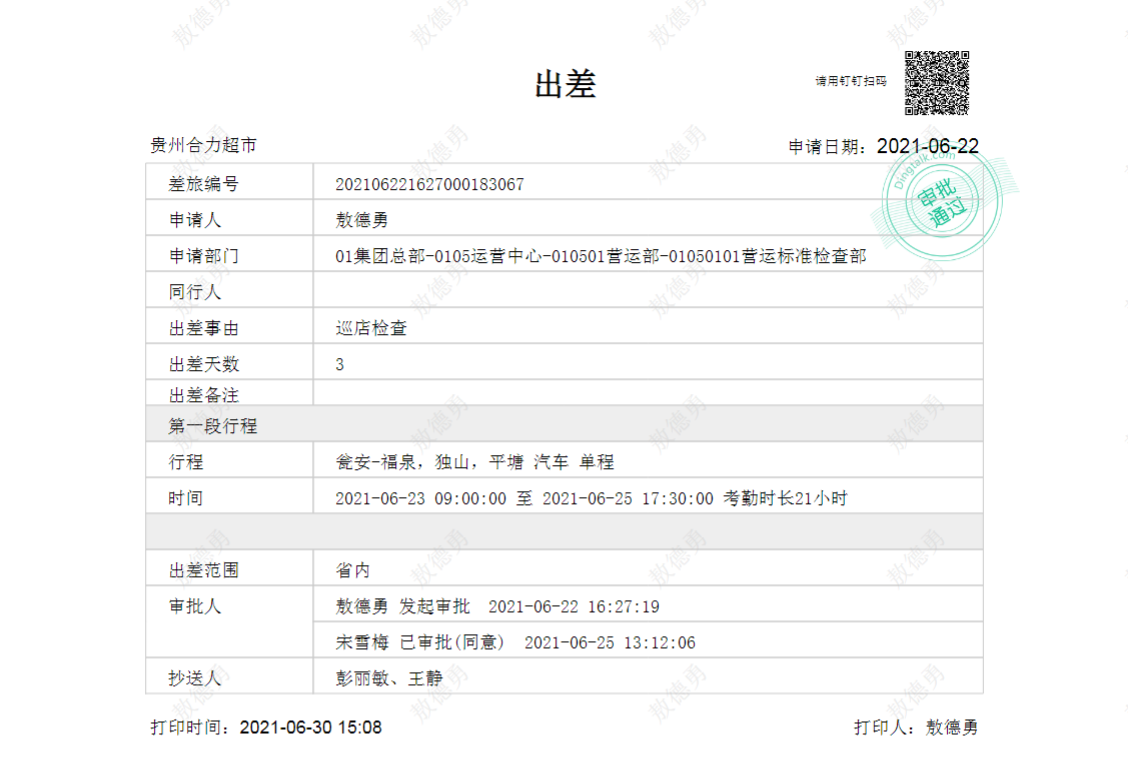Select the 贵州合力超市 company name
The height and width of the screenshot is (783, 1128).
pos(203,146)
